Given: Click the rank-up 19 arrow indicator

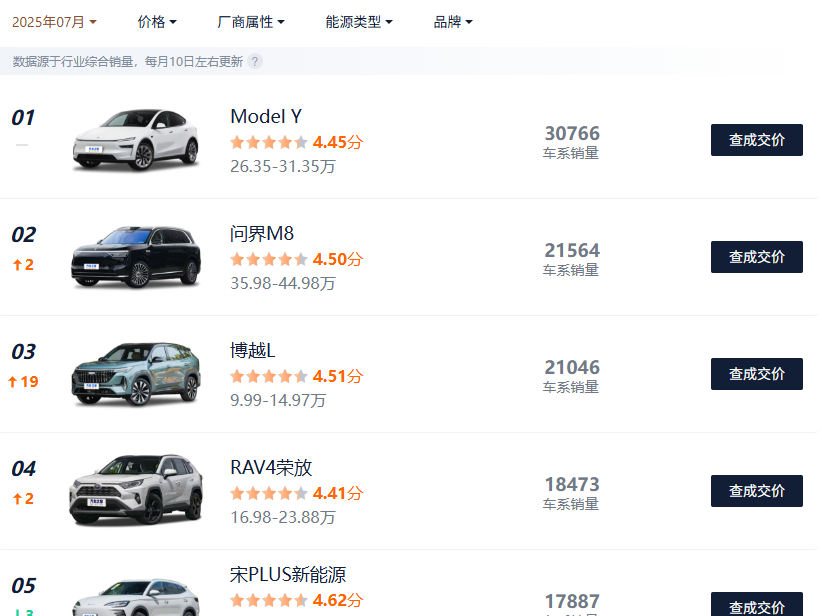Looking at the screenshot, I should (x=23, y=382).
